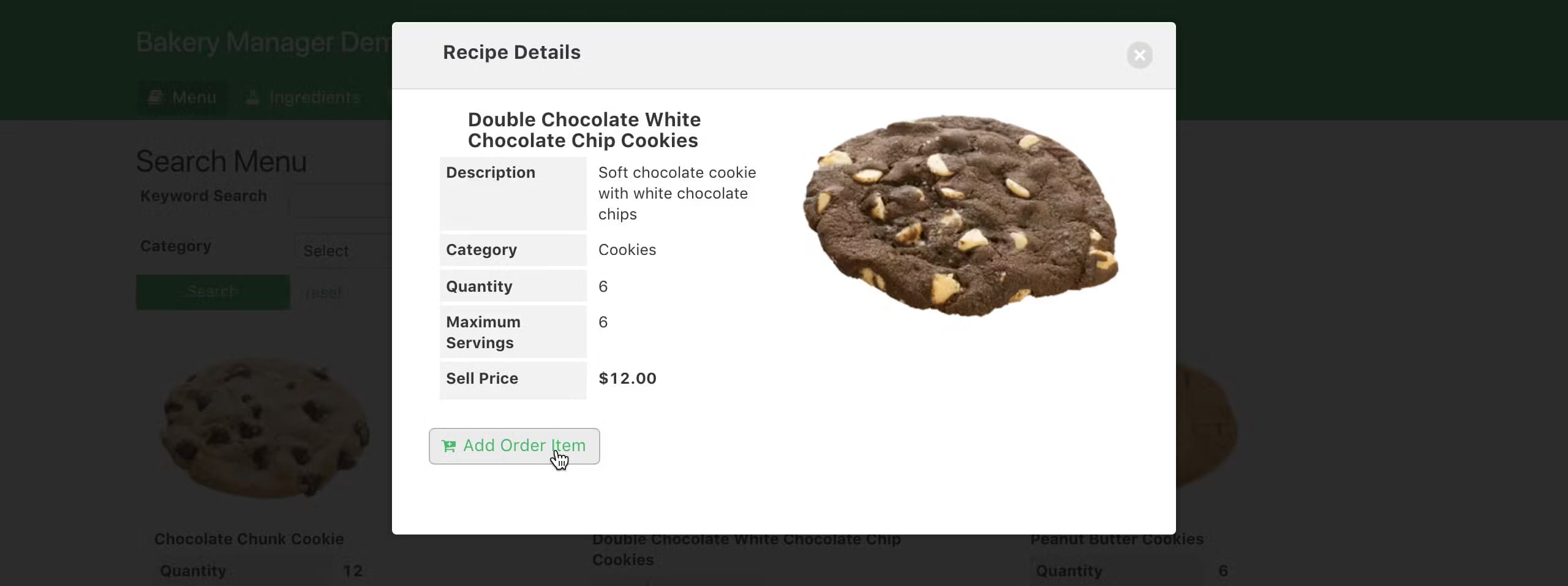The width and height of the screenshot is (1568, 586).
Task: Click the Menu tab's book icon
Action: [x=156, y=97]
